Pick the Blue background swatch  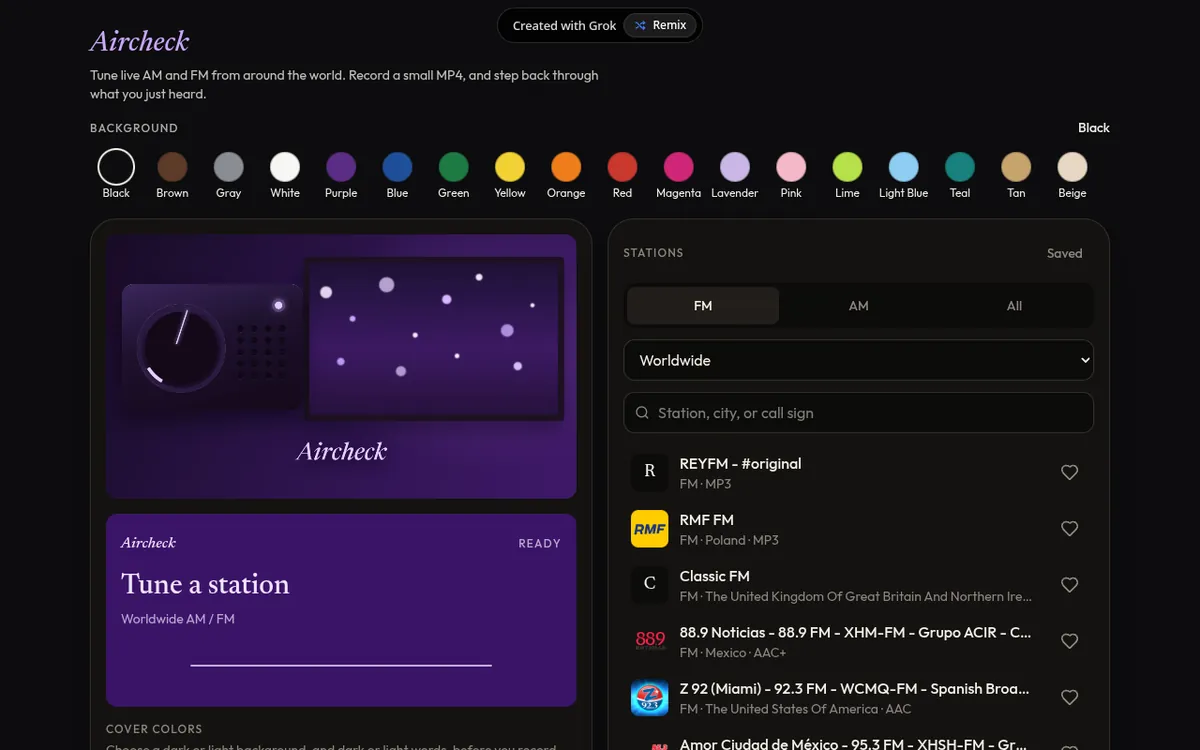[397, 167]
